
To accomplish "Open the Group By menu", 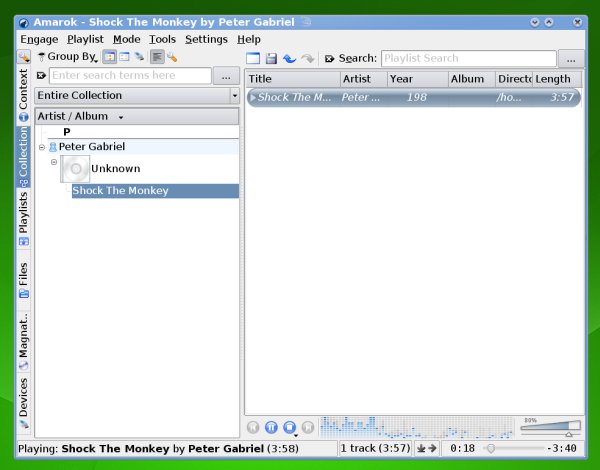I will click(68, 57).
